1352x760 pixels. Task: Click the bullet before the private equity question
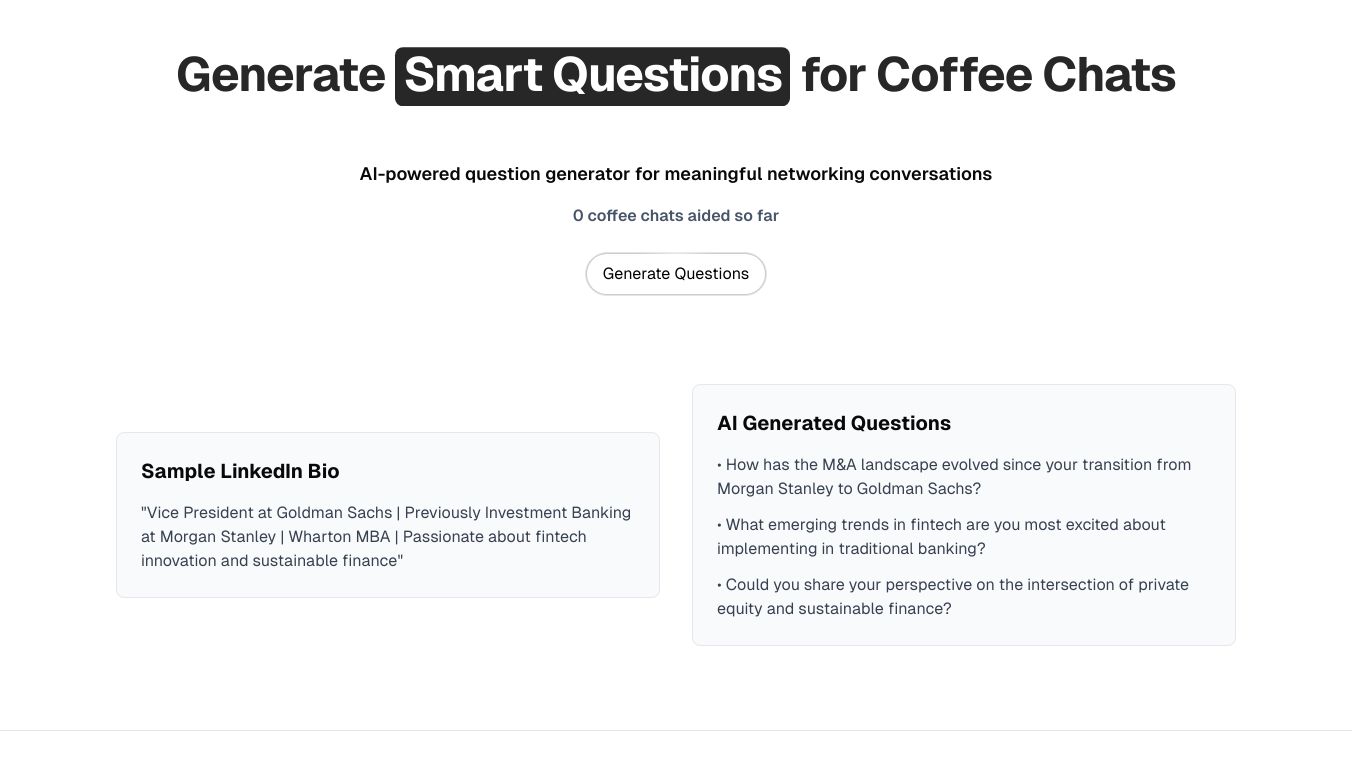click(x=720, y=585)
